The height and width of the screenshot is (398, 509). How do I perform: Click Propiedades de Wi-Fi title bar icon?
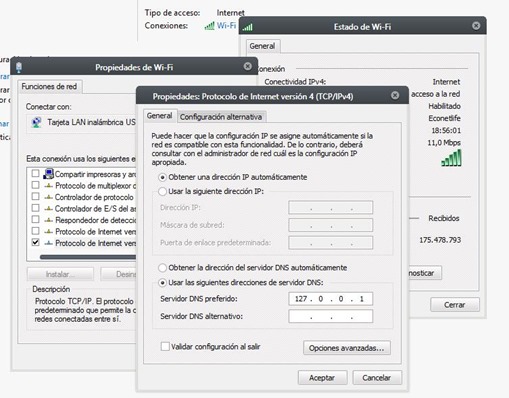19,67
